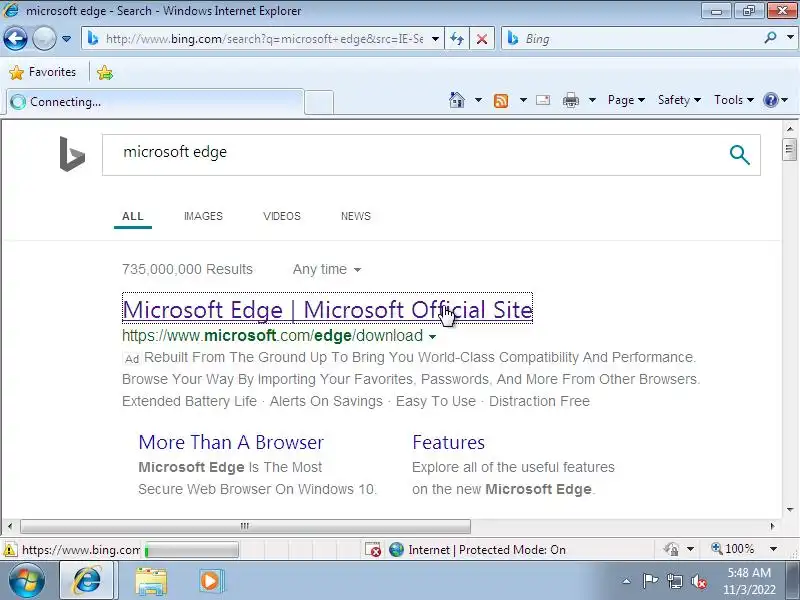
Task: Click the vertical scrollbar up arrow
Action: (x=790, y=129)
